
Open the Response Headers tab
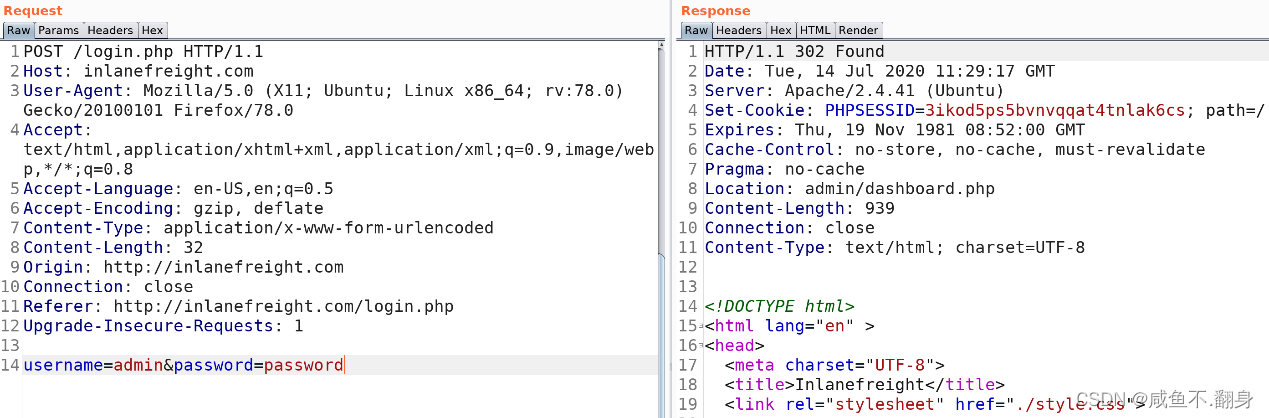(x=738, y=31)
